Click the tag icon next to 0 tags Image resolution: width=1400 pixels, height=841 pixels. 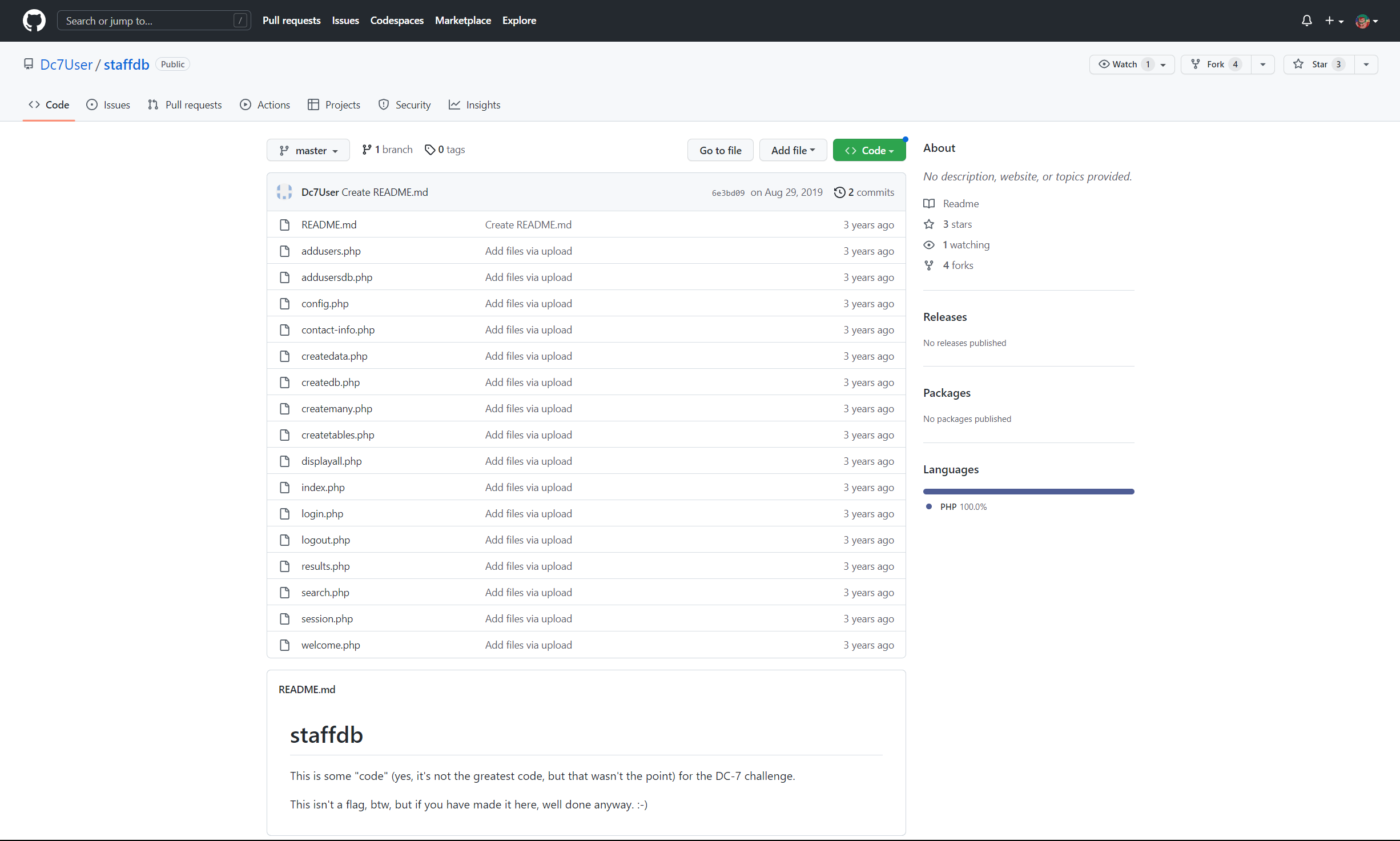tap(430, 150)
